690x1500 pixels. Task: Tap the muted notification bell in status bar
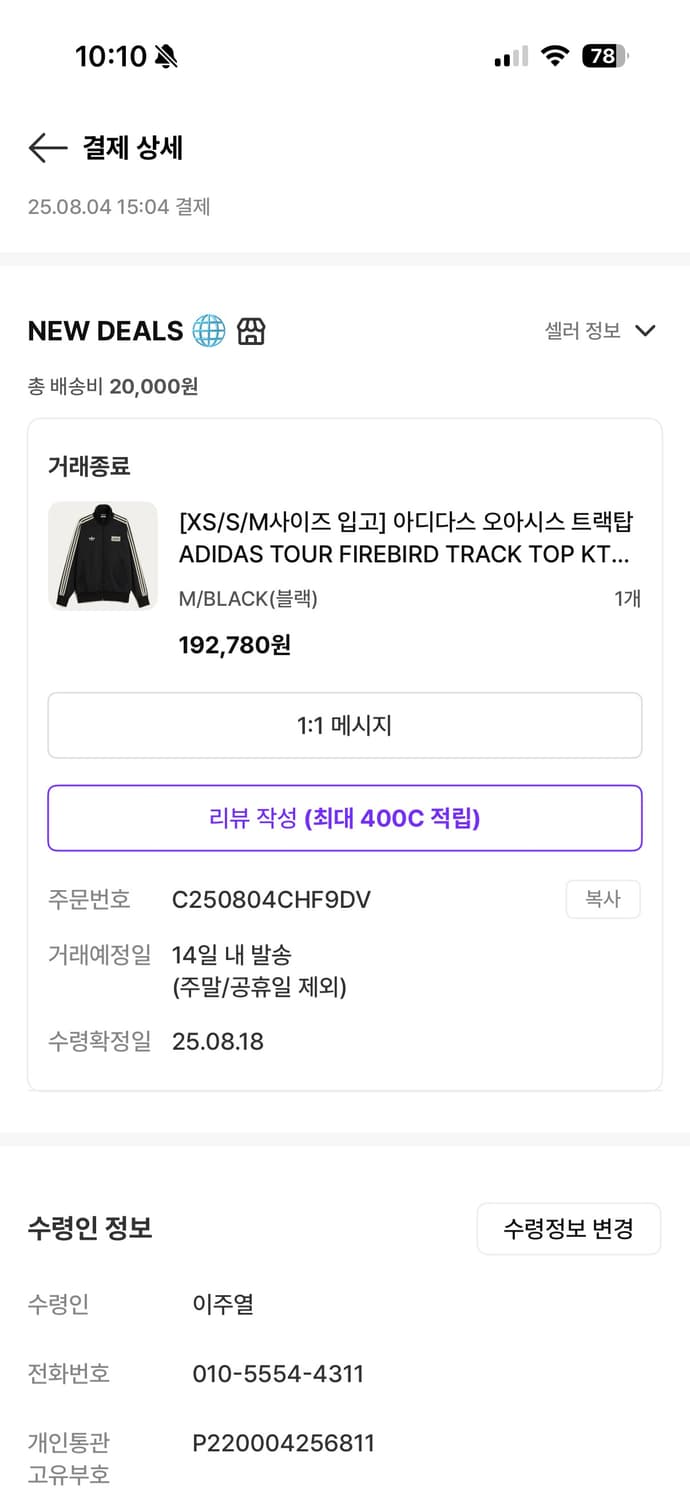pyautogui.click(x=163, y=57)
